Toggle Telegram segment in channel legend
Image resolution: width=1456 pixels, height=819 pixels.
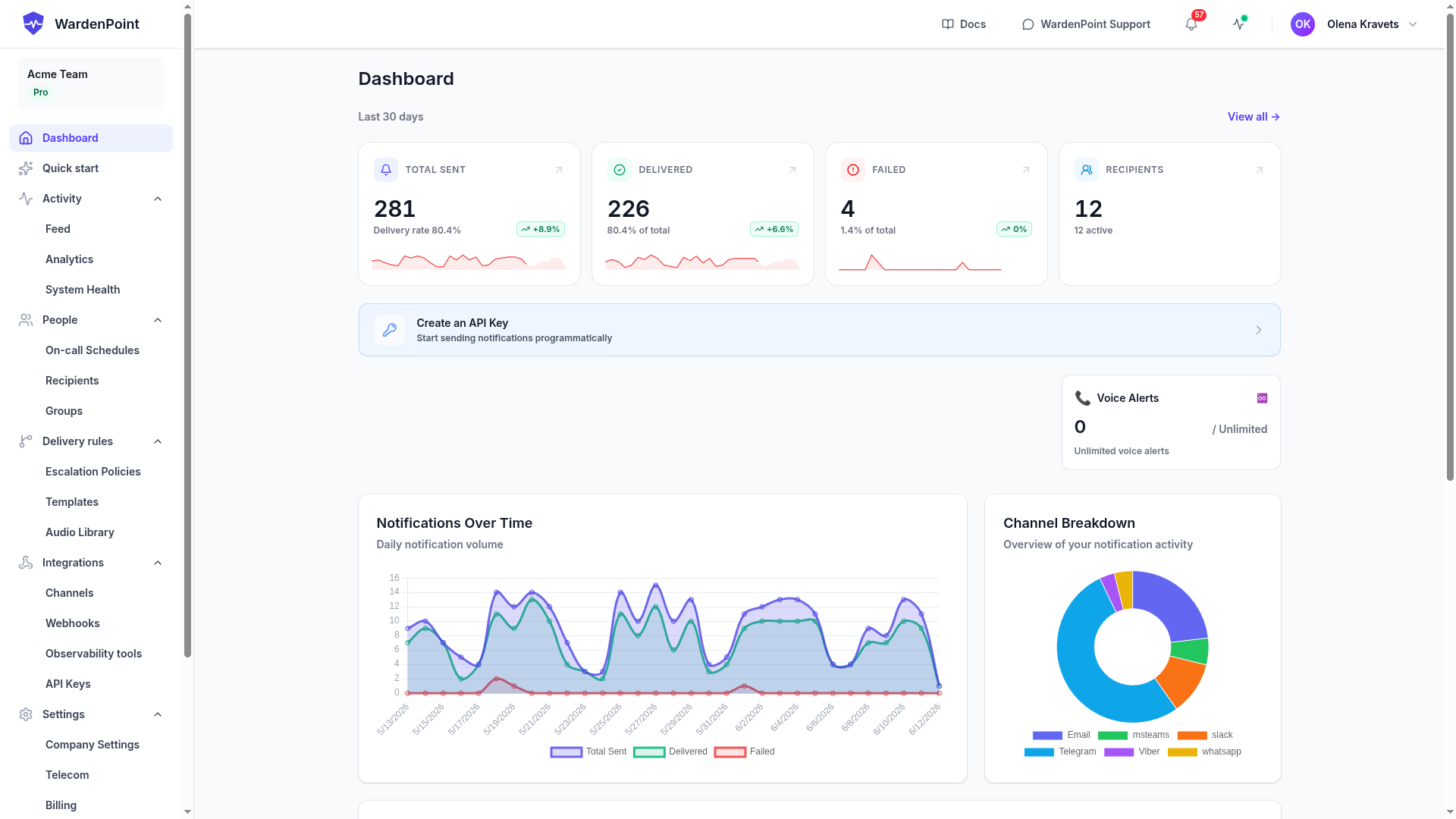[1060, 752]
